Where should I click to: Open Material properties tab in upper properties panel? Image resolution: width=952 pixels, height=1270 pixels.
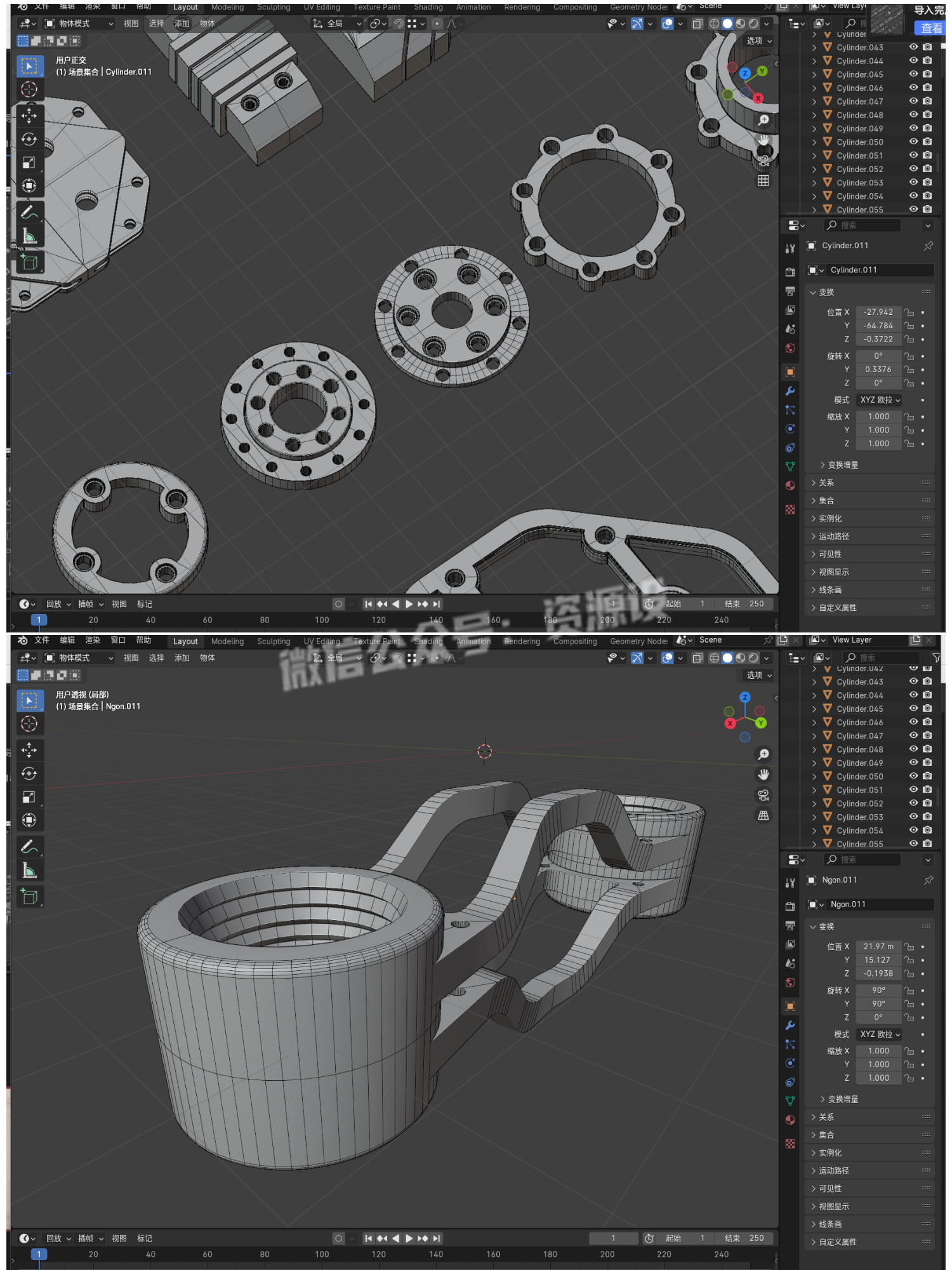[790, 486]
